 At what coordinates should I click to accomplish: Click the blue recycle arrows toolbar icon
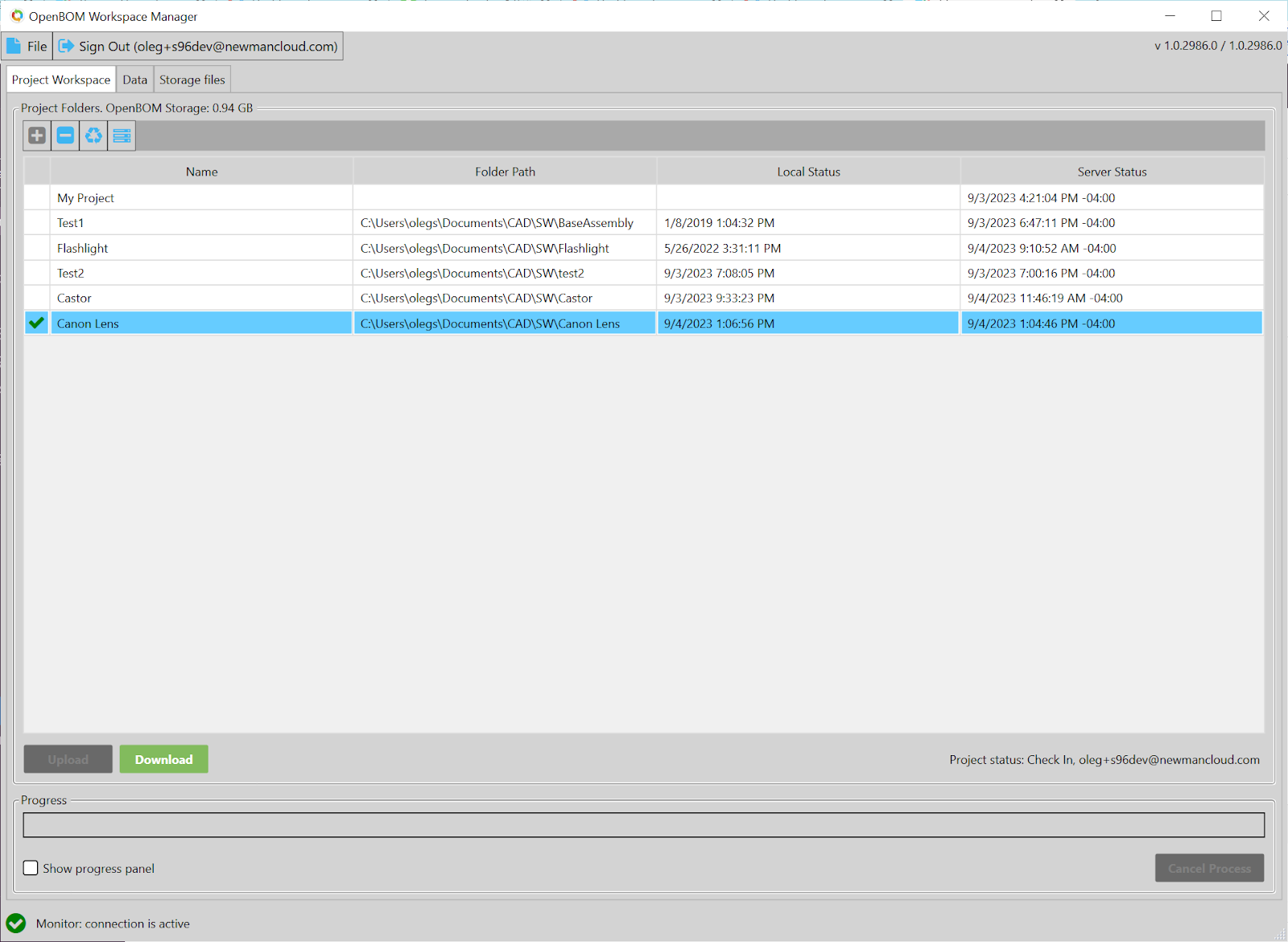93,135
